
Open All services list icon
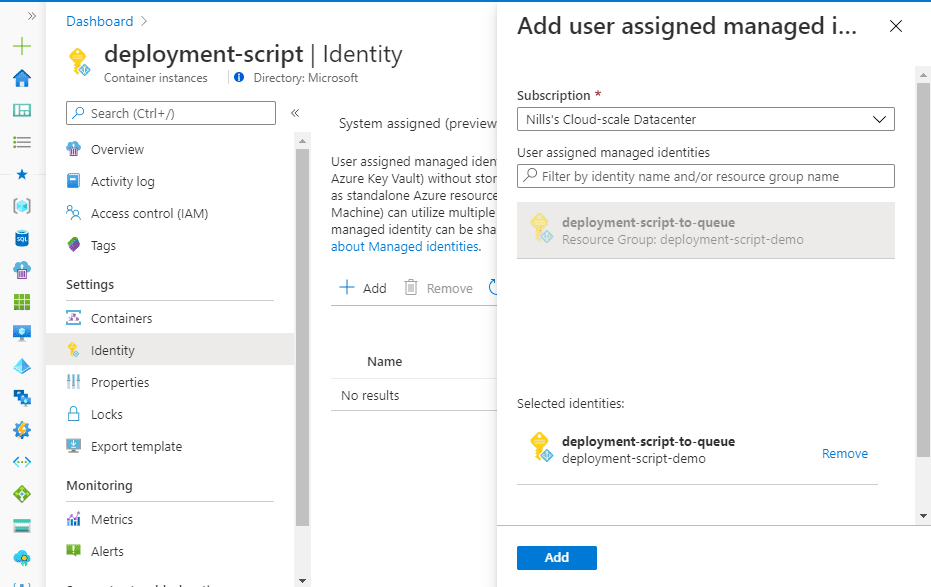click(x=22, y=142)
